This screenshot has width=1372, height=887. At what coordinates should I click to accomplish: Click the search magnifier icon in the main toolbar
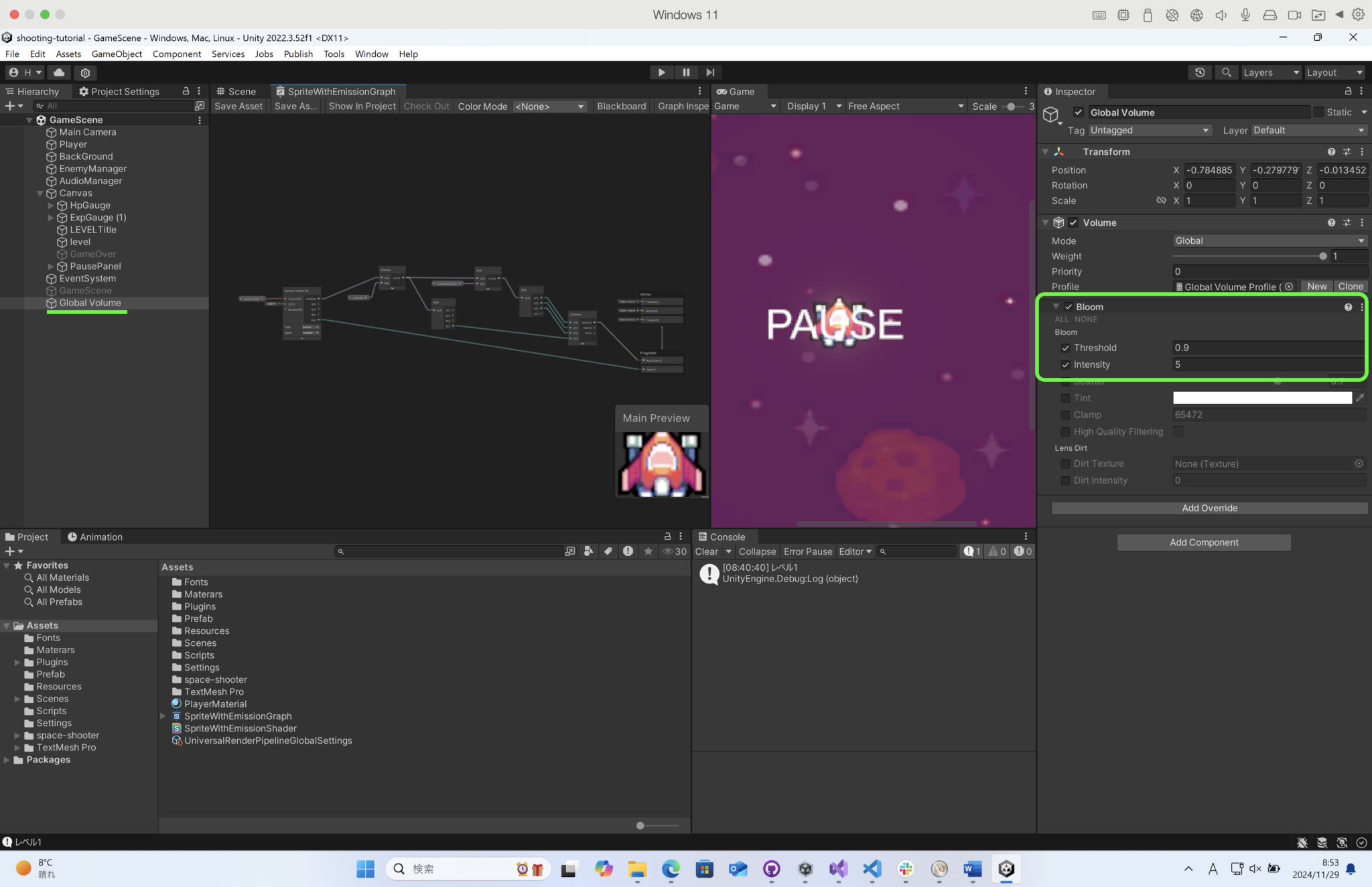[1227, 72]
